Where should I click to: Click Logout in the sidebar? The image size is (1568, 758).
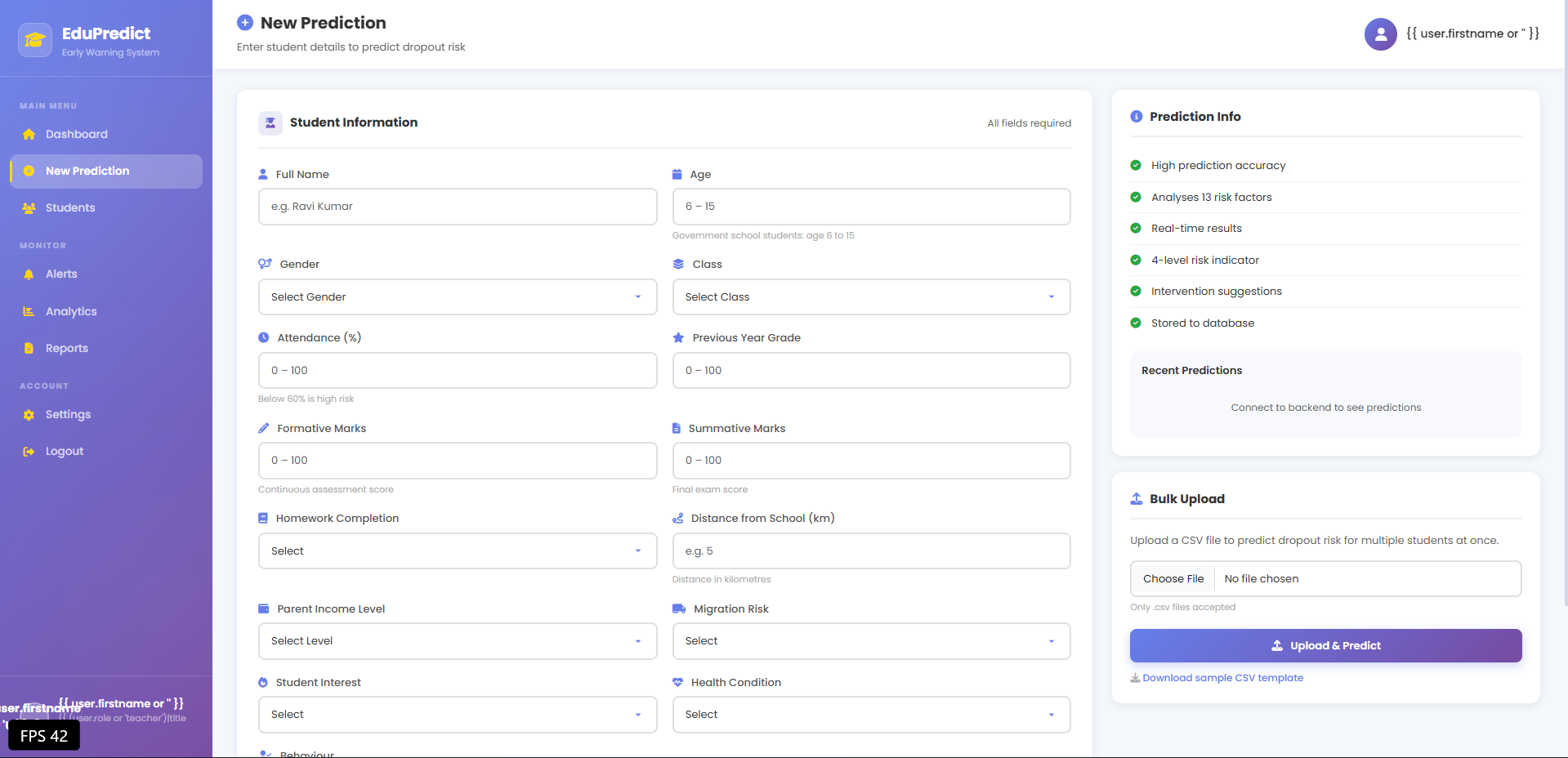pyautogui.click(x=106, y=452)
